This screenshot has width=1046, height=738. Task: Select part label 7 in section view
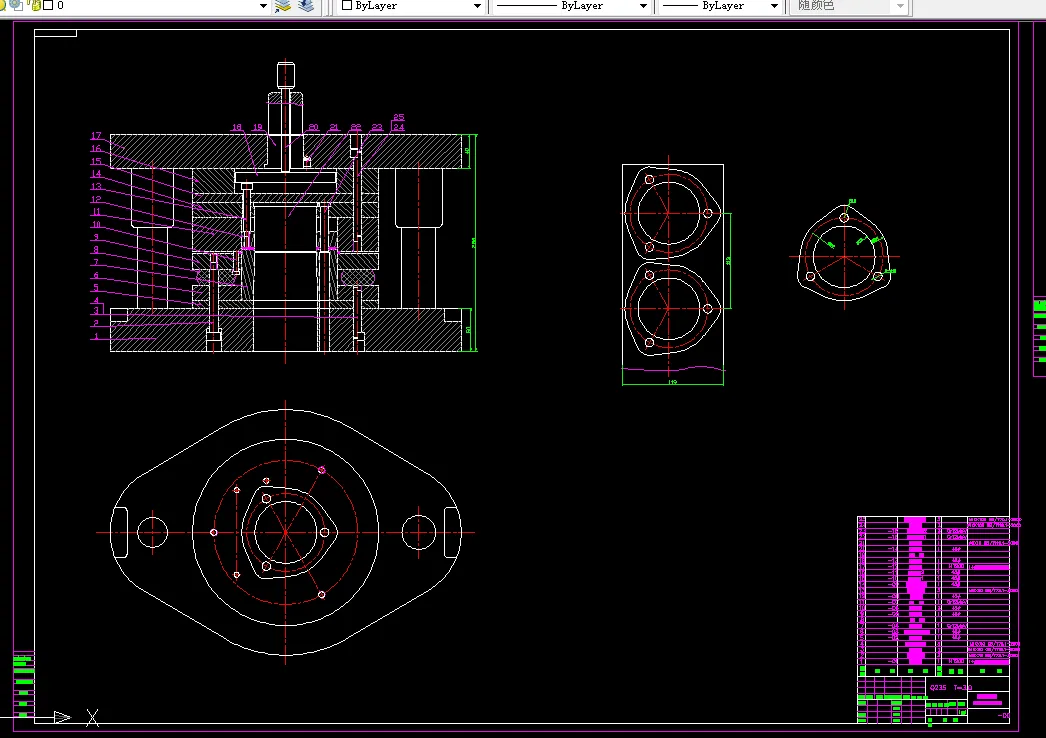click(x=96, y=262)
